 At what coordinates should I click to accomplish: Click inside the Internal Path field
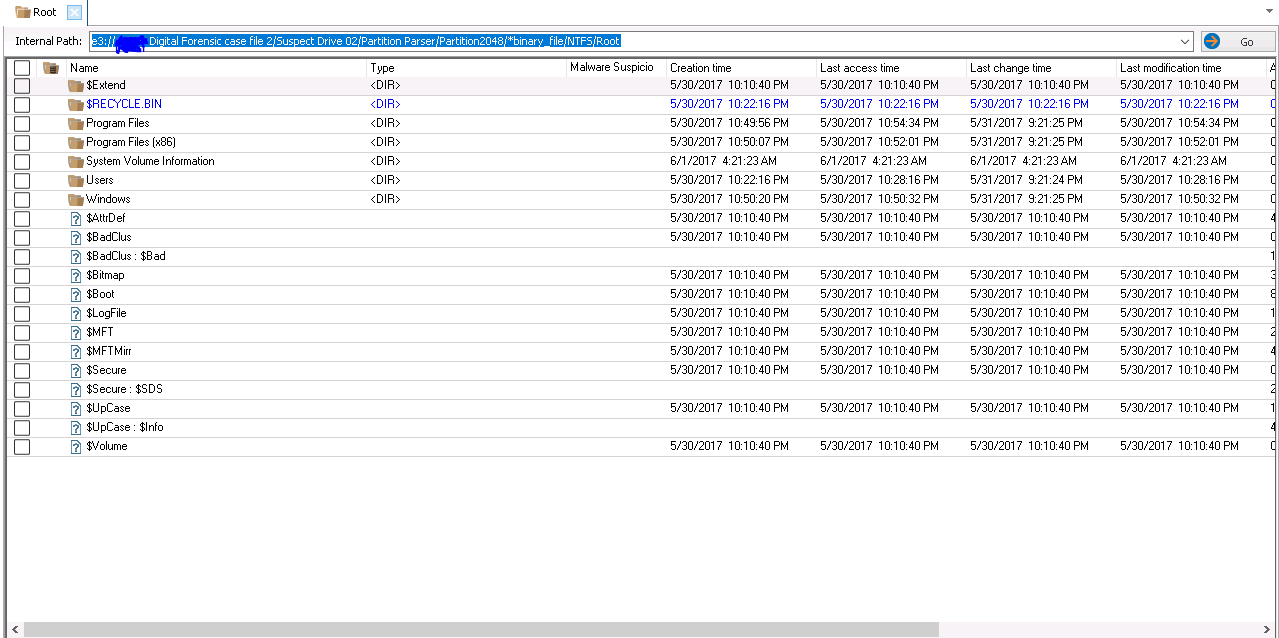coord(640,42)
